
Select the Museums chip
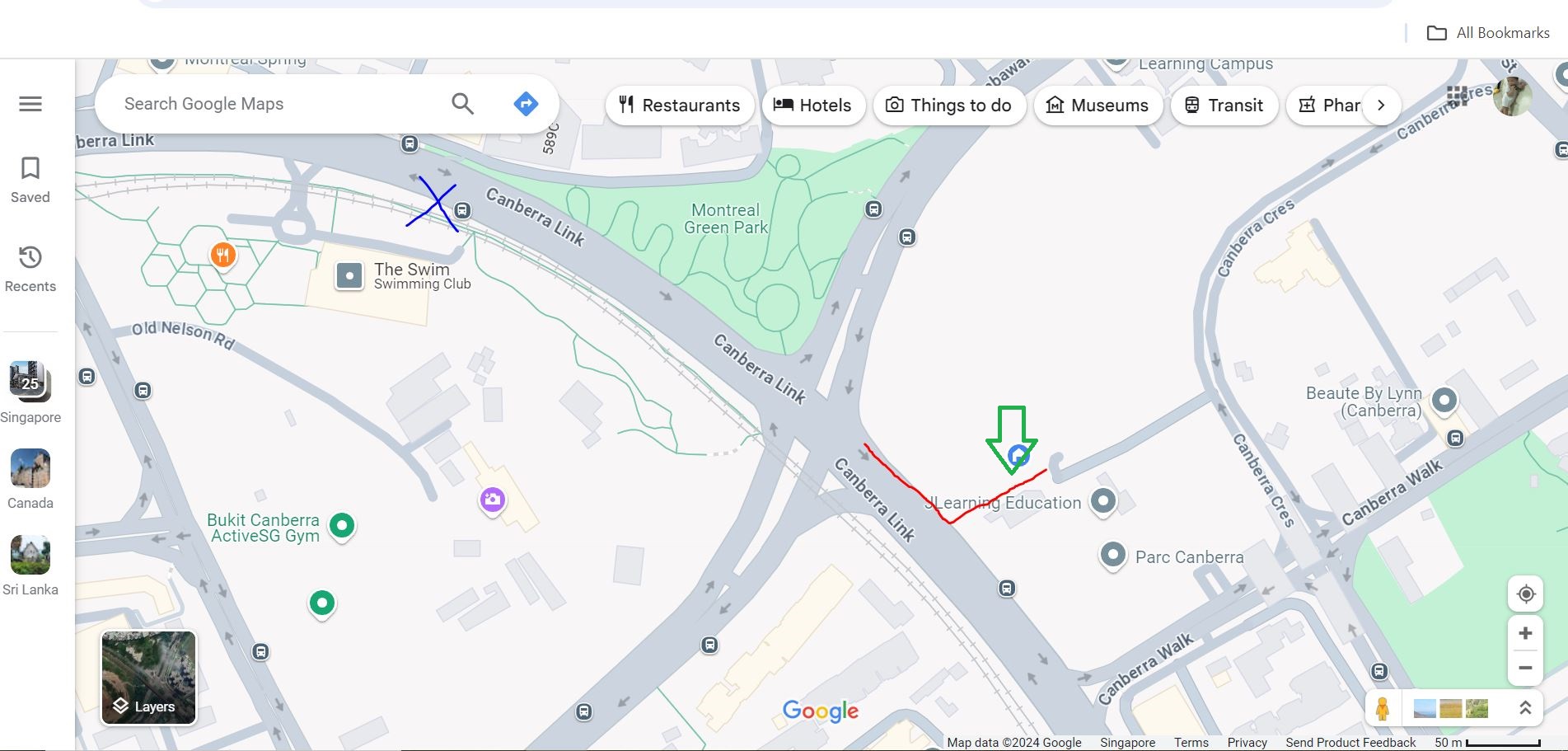pos(1098,106)
